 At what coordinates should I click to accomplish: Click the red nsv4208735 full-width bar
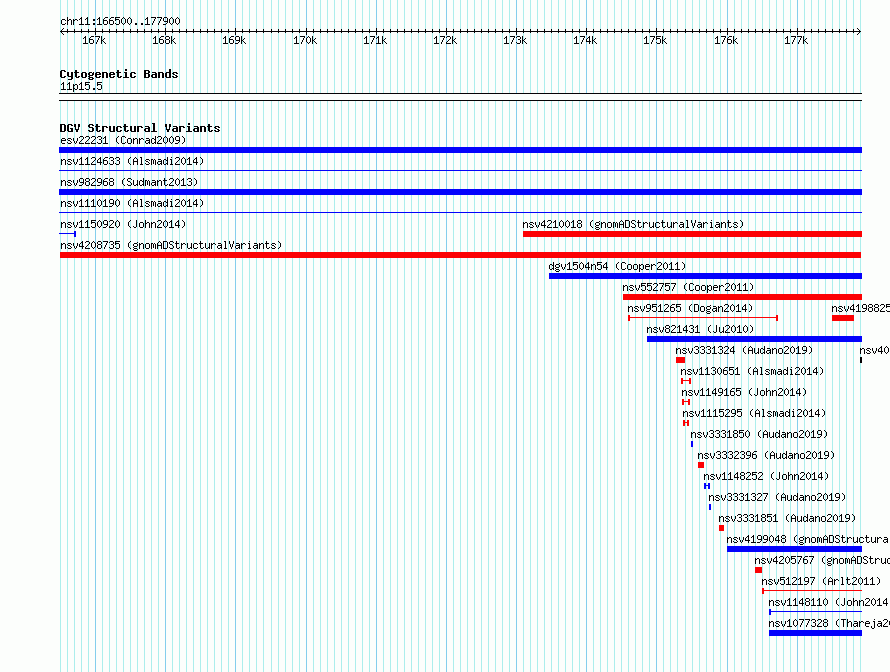460,255
